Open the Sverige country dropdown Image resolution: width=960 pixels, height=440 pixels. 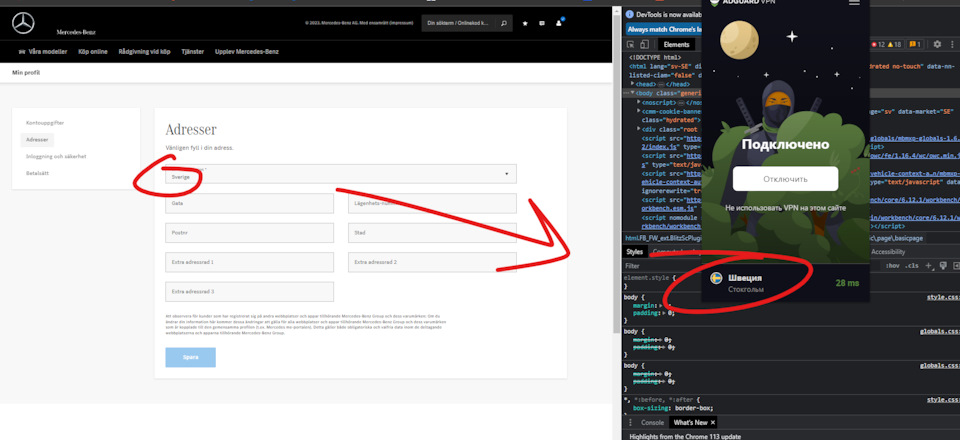[340, 174]
